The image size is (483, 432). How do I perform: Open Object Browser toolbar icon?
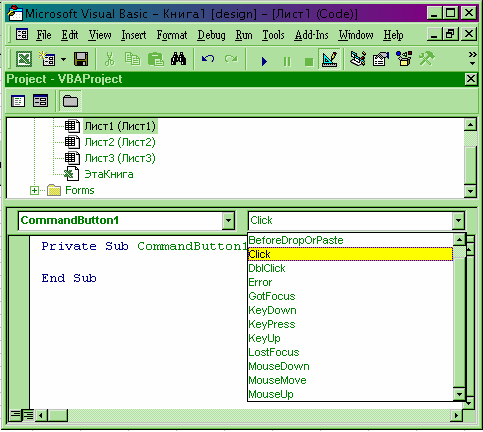click(x=404, y=59)
